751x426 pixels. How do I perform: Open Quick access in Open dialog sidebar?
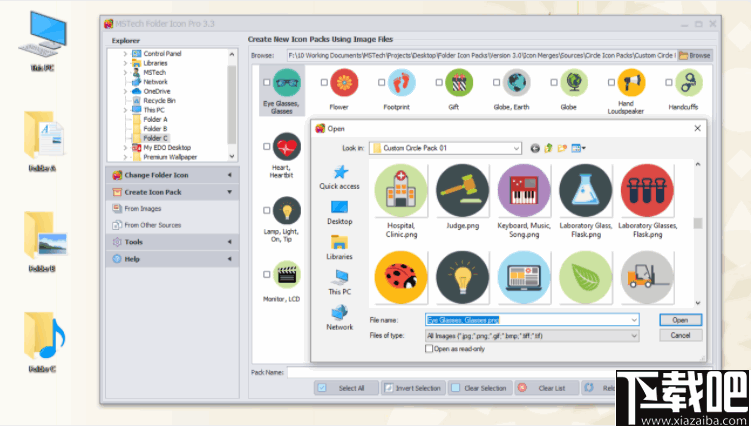[340, 177]
